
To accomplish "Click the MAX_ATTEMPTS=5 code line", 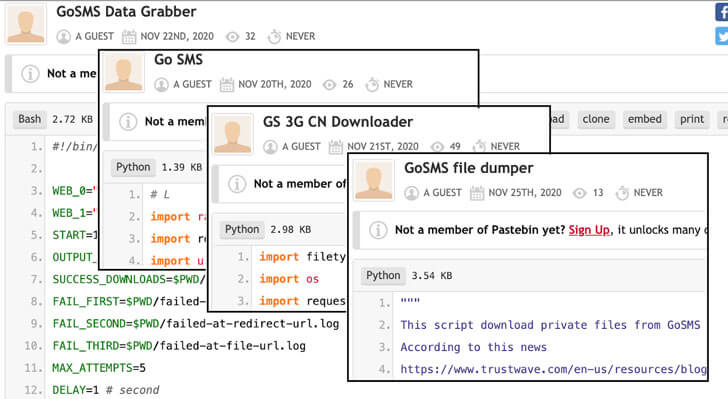I will (x=99, y=368).
